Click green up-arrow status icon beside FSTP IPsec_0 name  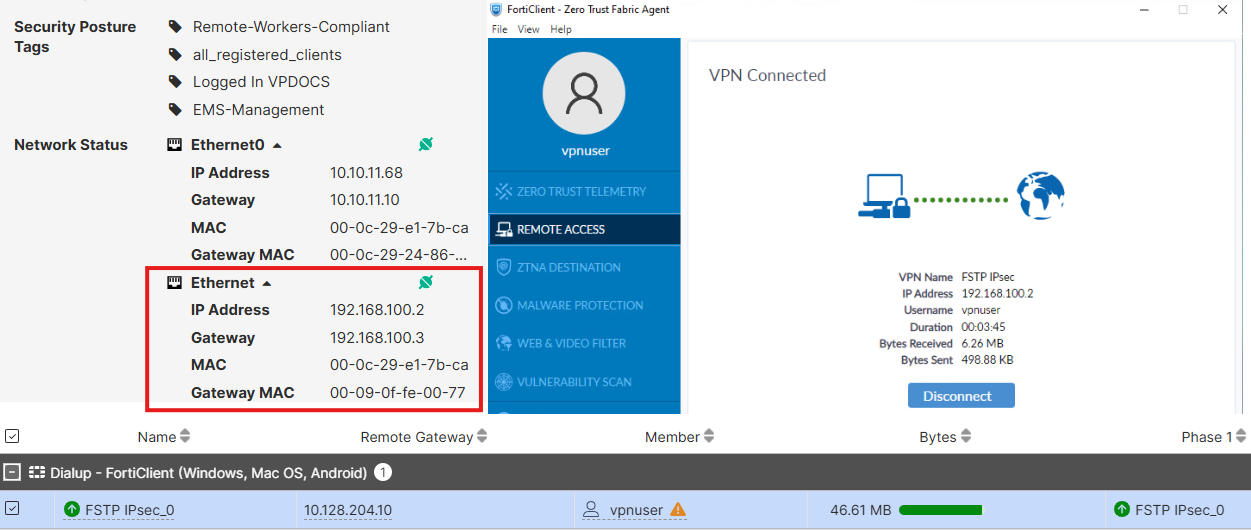pos(72,510)
